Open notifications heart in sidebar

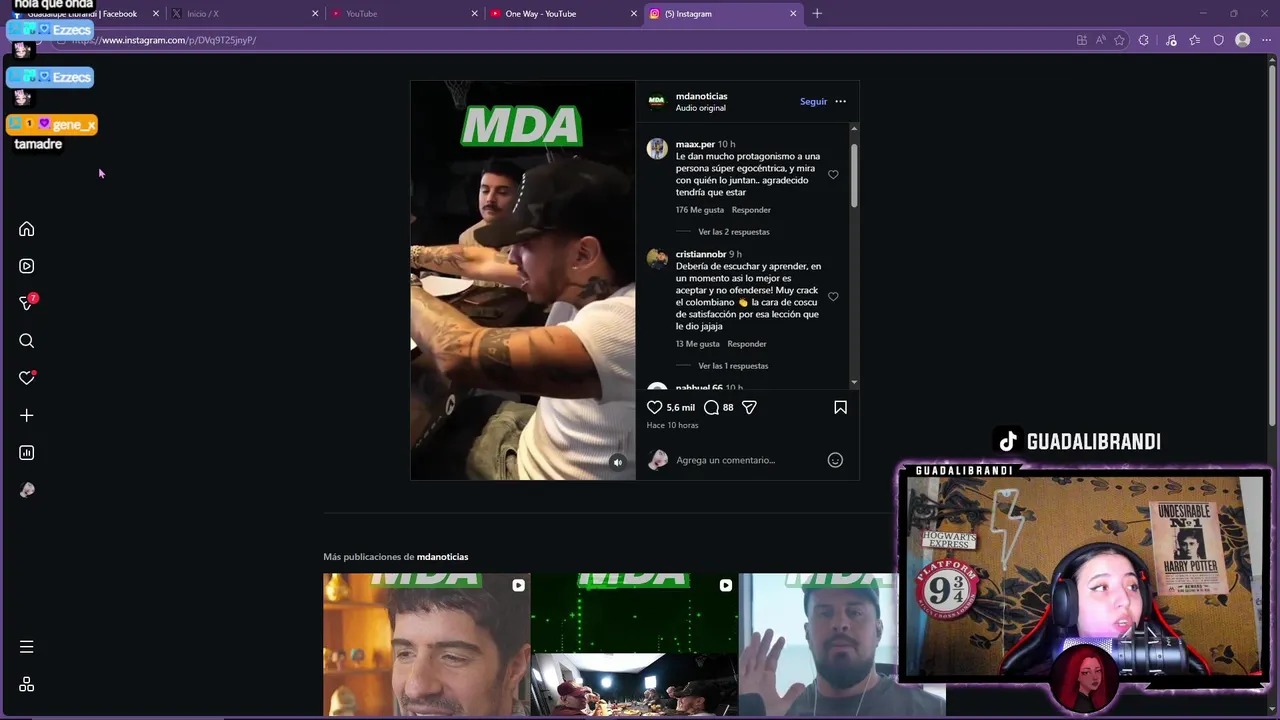point(27,378)
